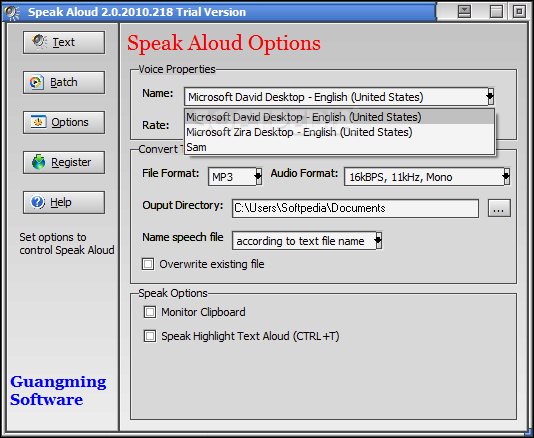Click the Guangming Software link
Viewport: 534px width, 438px height.
pyautogui.click(x=58, y=391)
